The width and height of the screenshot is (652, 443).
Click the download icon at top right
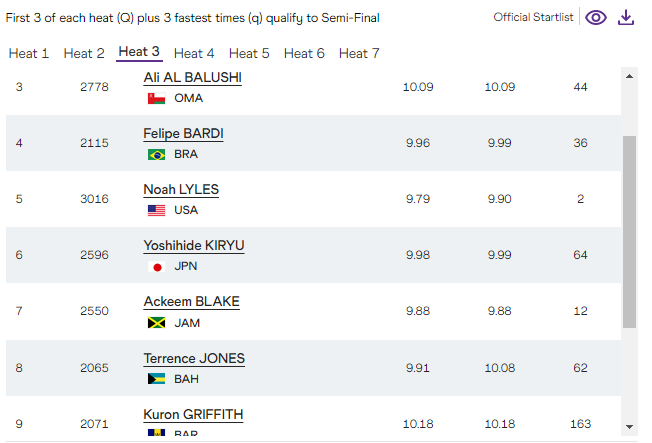point(626,18)
